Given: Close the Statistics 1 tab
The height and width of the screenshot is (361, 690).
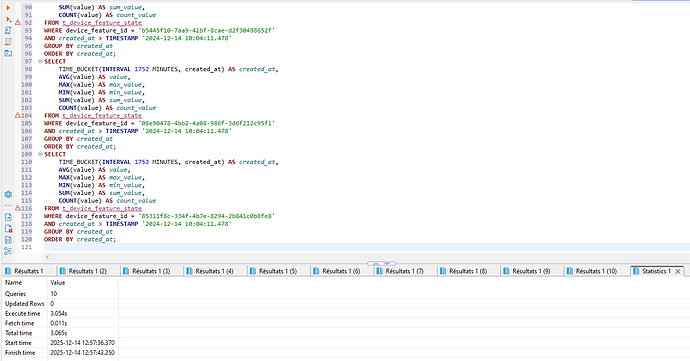Looking at the screenshot, I should [x=678, y=272].
